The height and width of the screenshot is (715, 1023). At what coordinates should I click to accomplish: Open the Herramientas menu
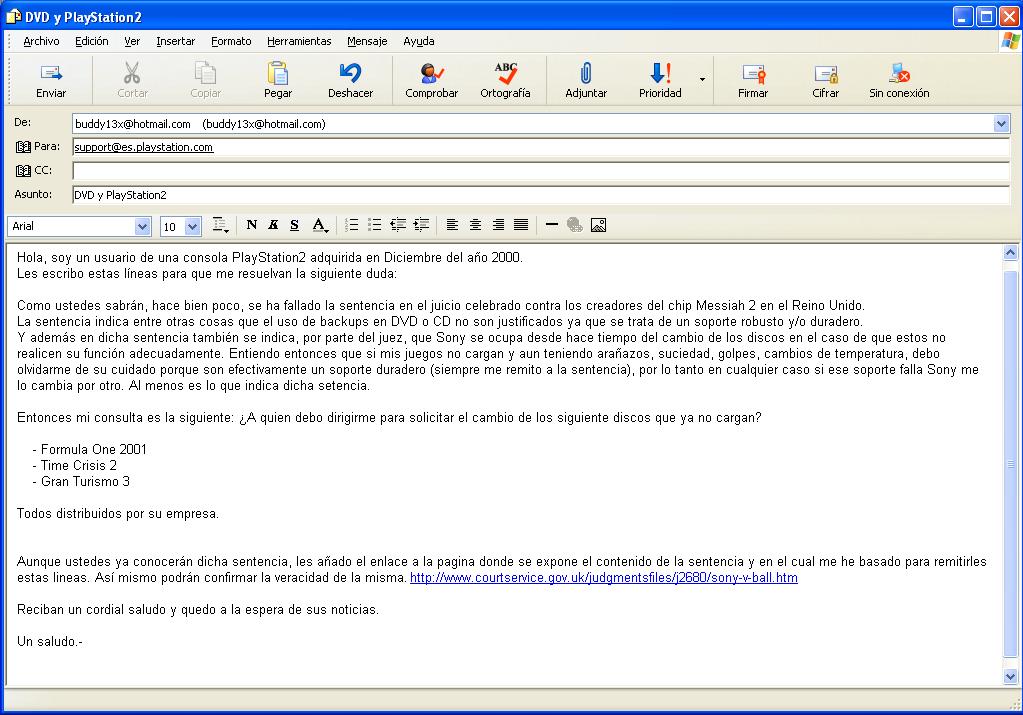click(x=299, y=41)
